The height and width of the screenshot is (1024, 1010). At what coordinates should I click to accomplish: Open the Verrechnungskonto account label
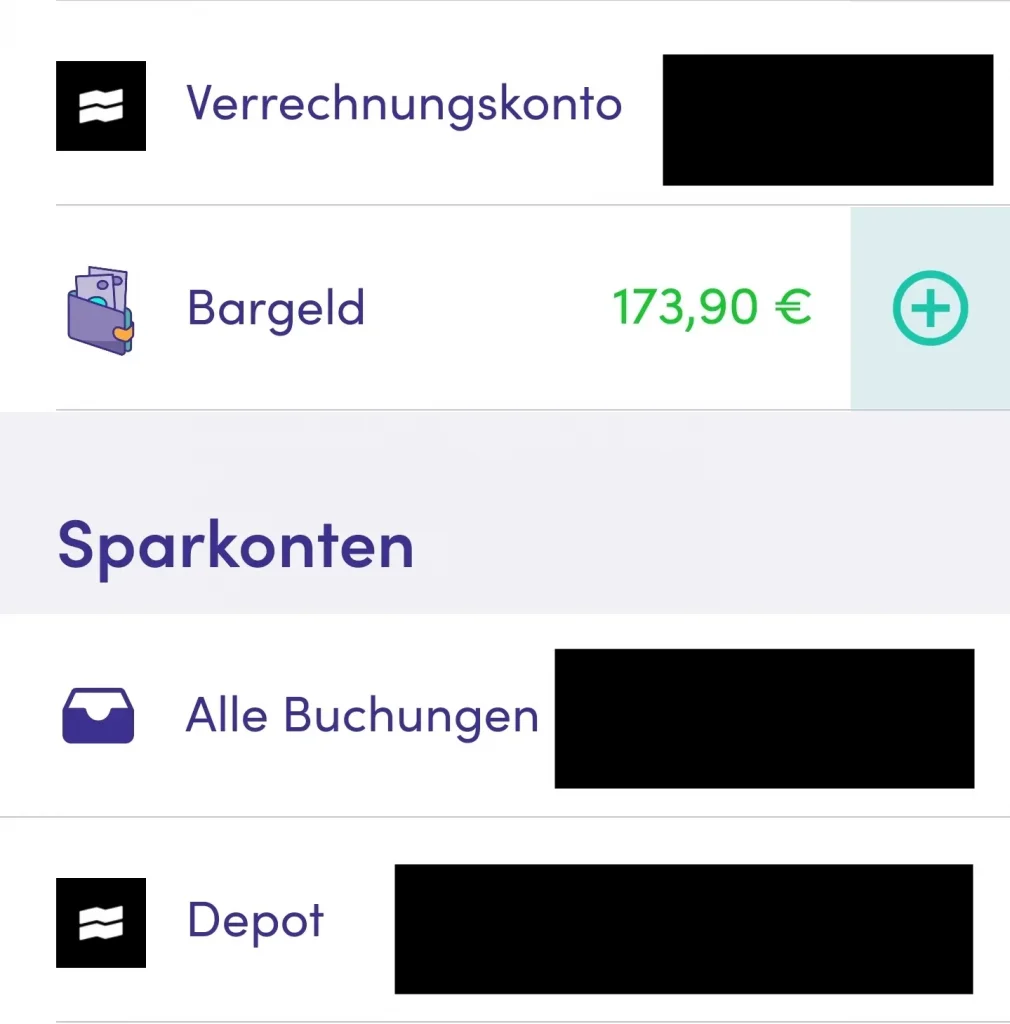click(x=404, y=104)
